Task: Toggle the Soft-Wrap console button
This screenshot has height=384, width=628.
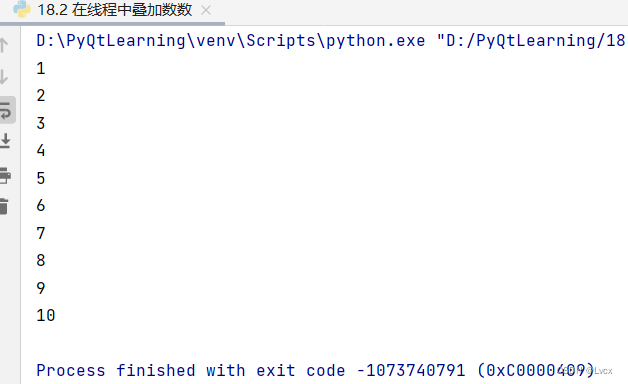Action: coord(6,110)
